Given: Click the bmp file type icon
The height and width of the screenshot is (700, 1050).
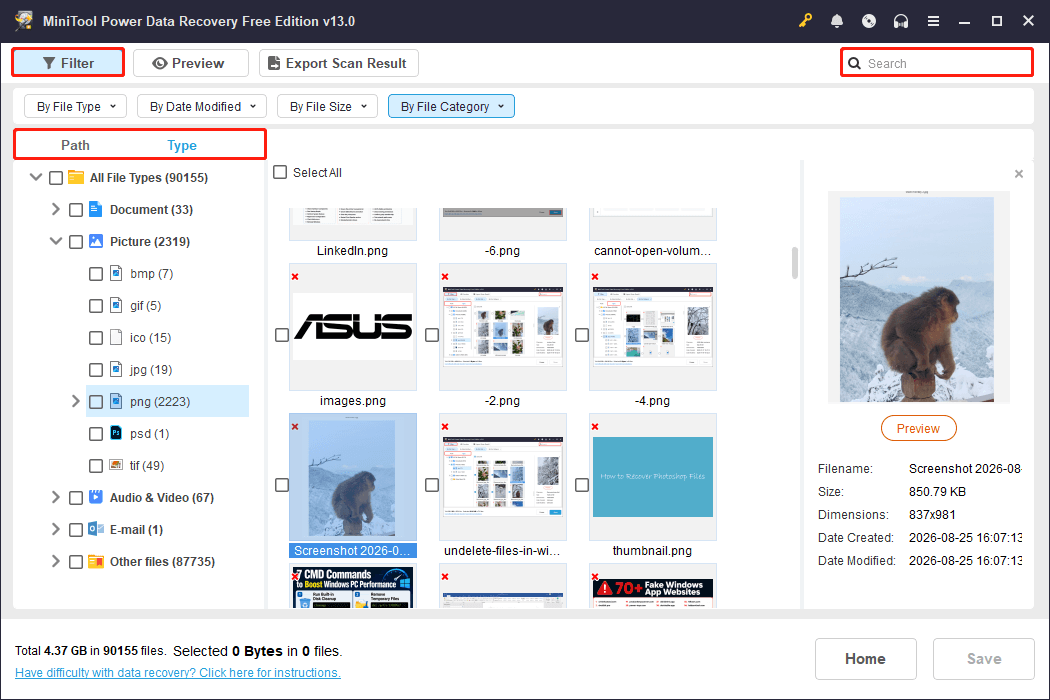Looking at the screenshot, I should point(116,273).
